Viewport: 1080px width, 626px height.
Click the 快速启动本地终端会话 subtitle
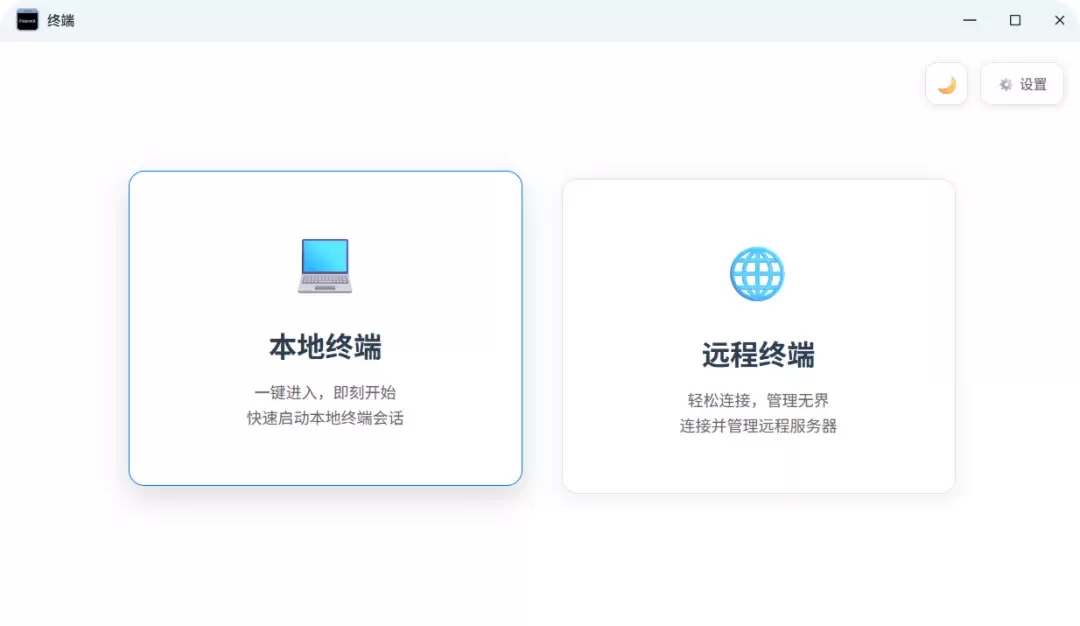pos(324,419)
